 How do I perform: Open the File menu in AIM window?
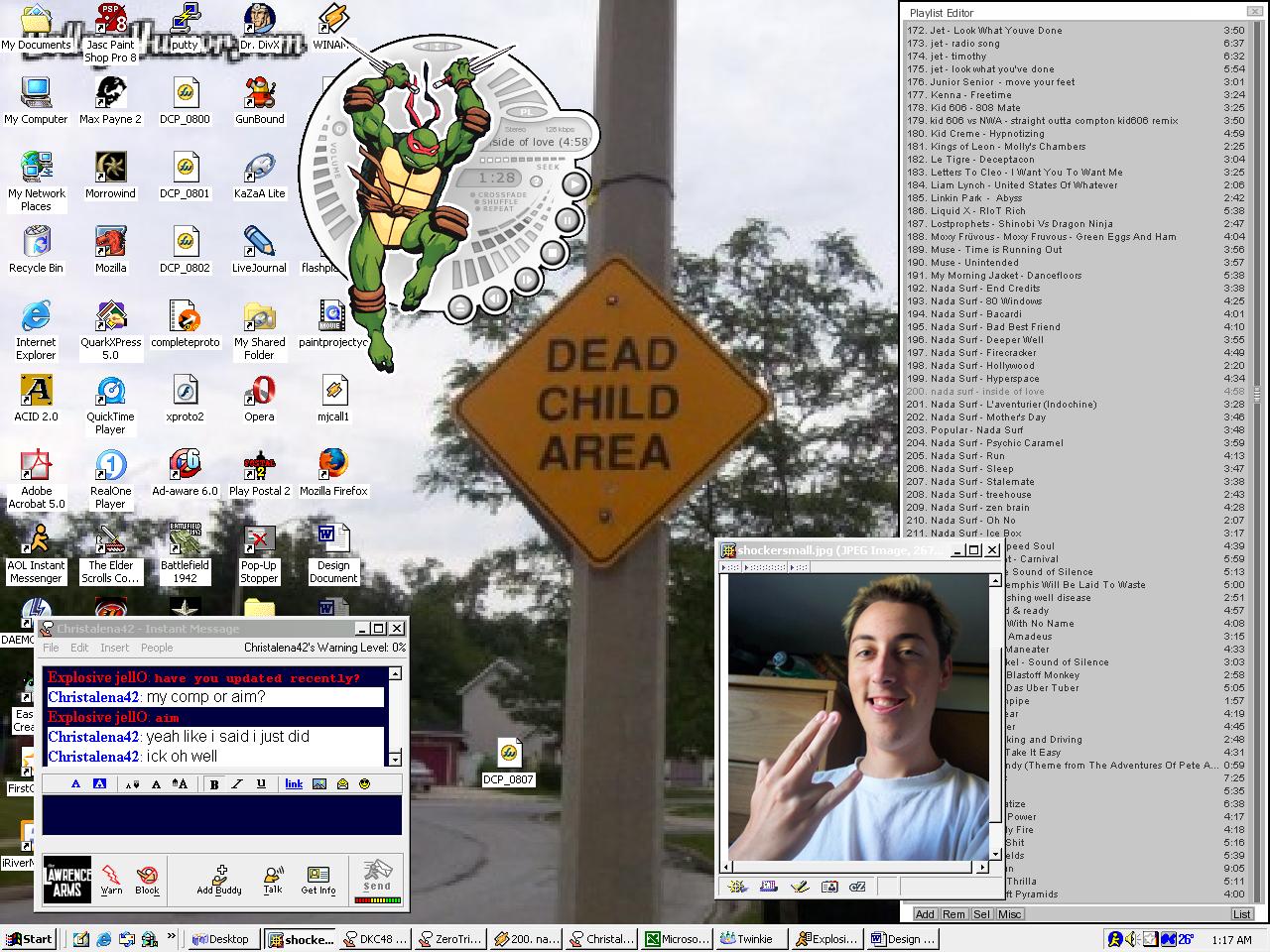[51, 648]
